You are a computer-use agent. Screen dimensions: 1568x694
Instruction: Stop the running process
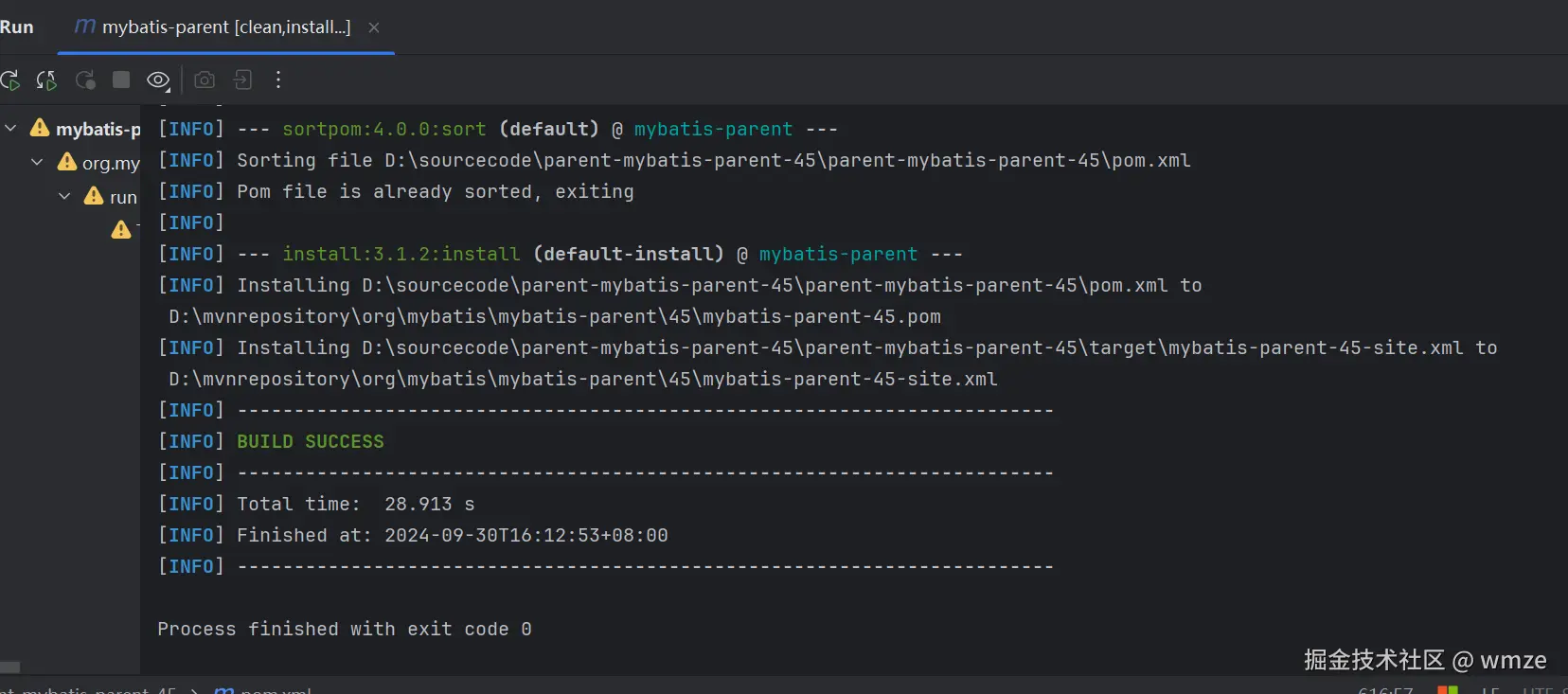pos(121,80)
